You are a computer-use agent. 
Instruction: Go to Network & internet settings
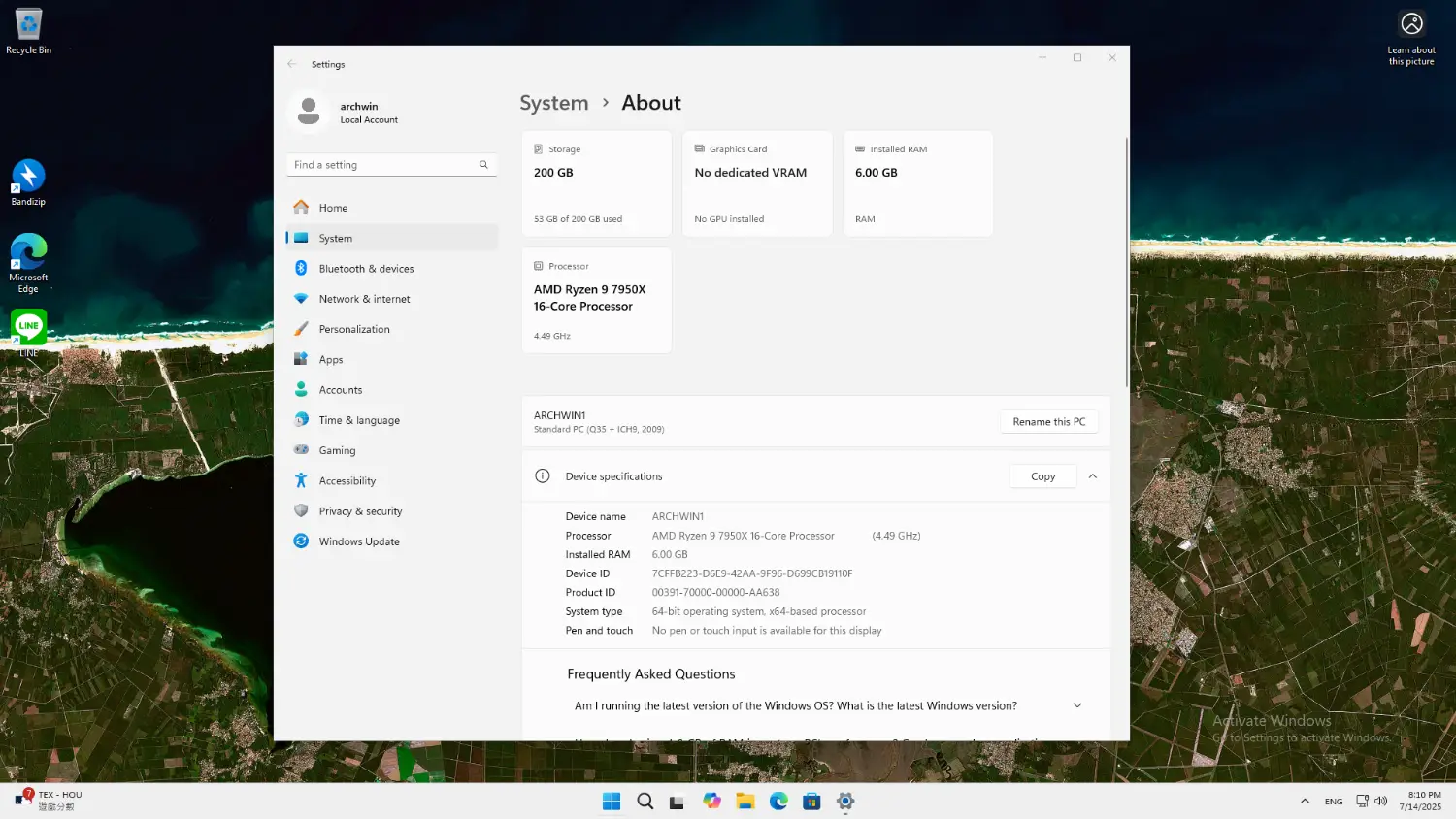point(392,299)
